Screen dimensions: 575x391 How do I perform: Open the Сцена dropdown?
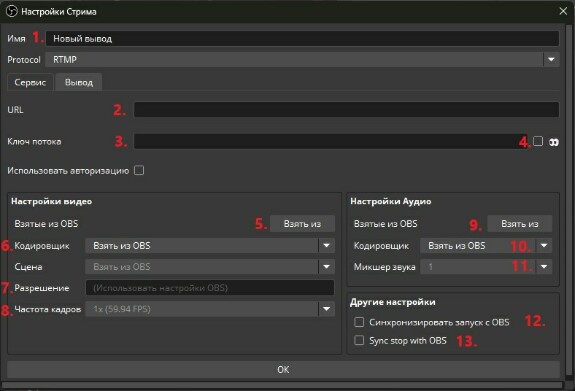click(210, 267)
